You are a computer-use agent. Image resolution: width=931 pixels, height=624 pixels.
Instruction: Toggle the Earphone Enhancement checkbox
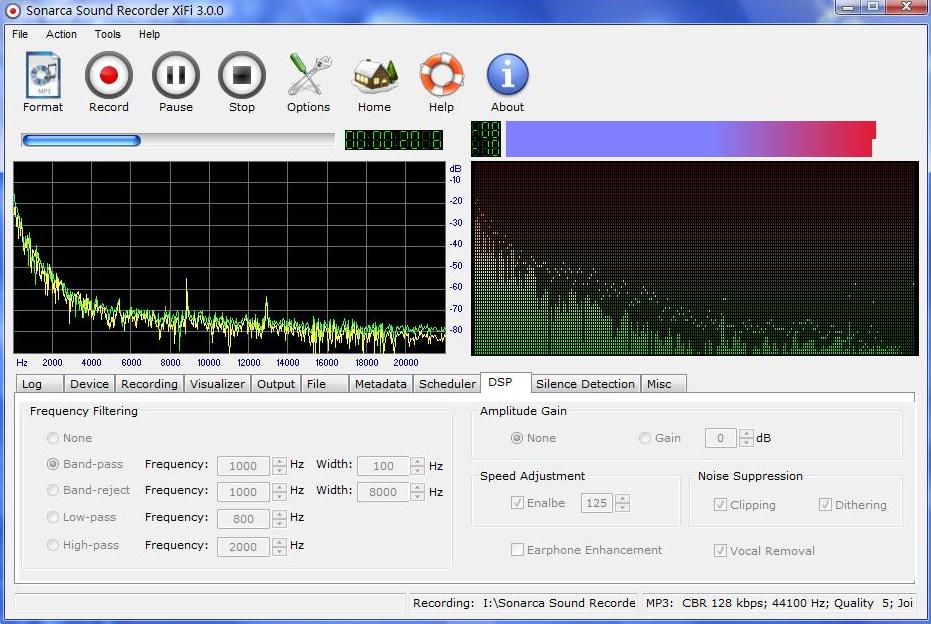[518, 550]
